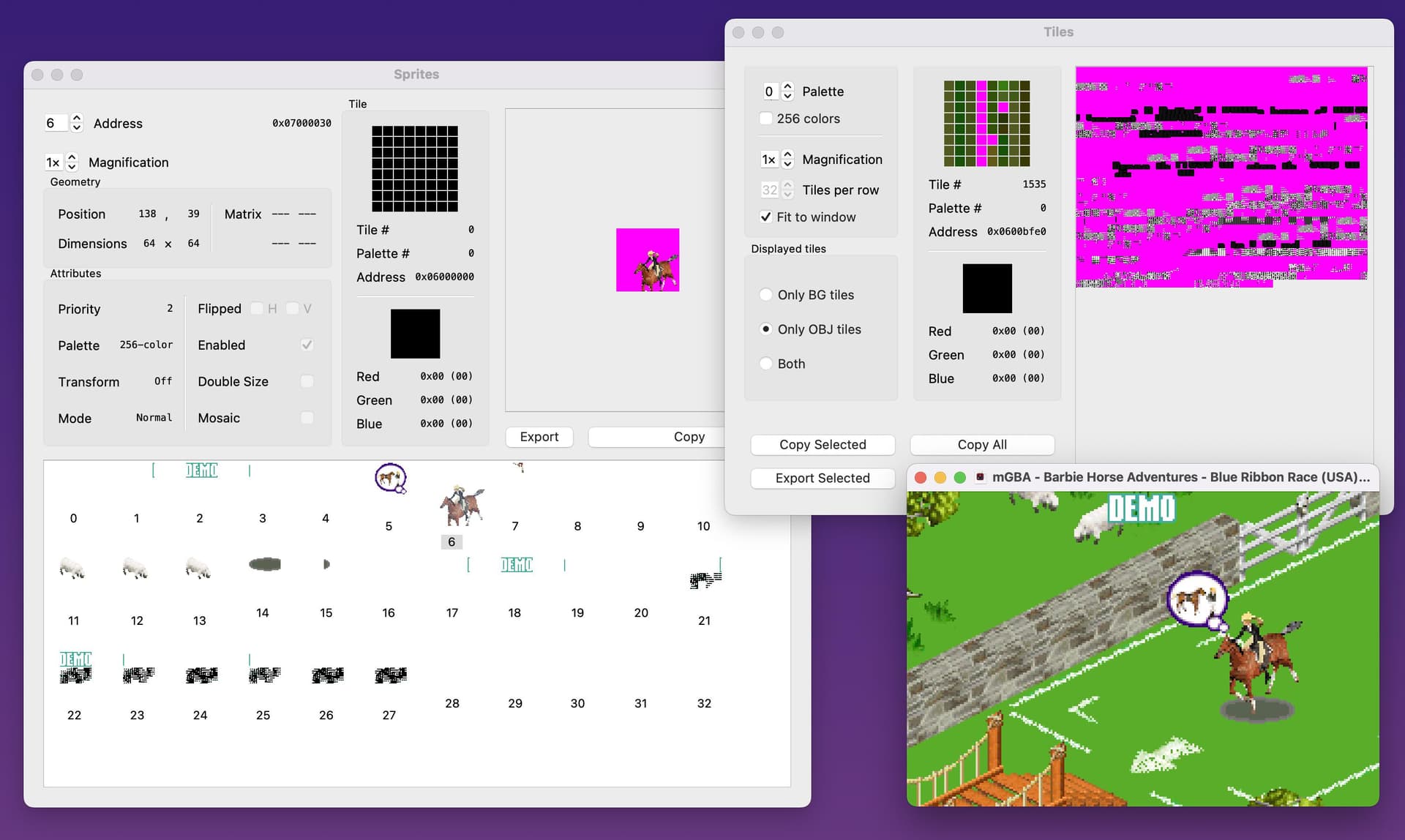Click the Export Selected button
This screenshot has width=1405, height=840.
[x=823, y=479]
